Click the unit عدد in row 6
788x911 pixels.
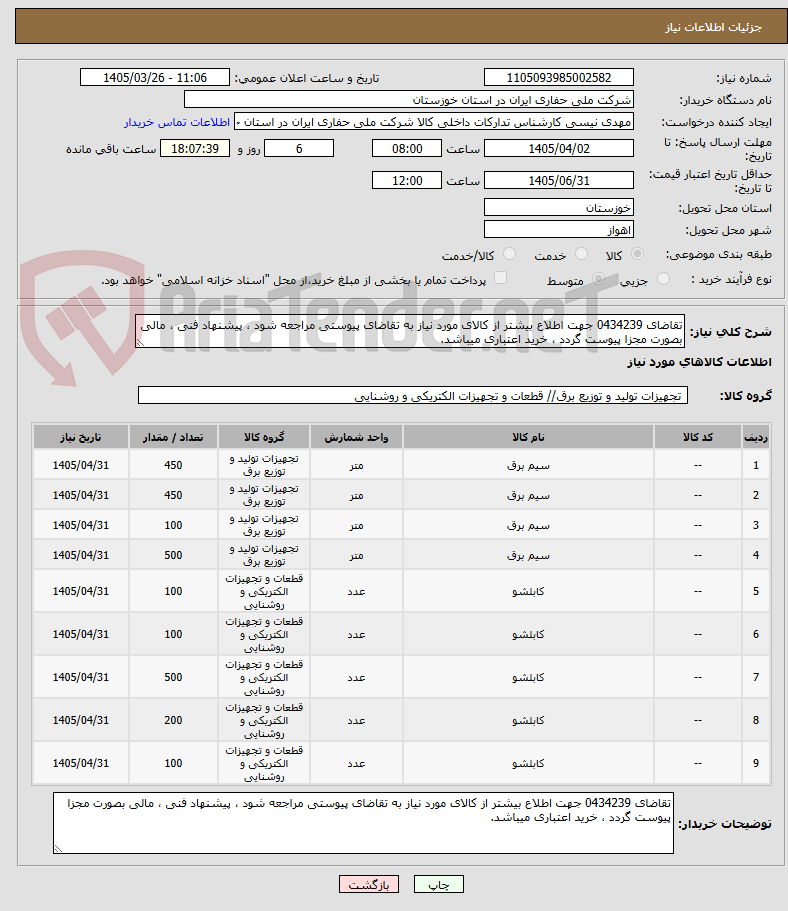point(356,634)
